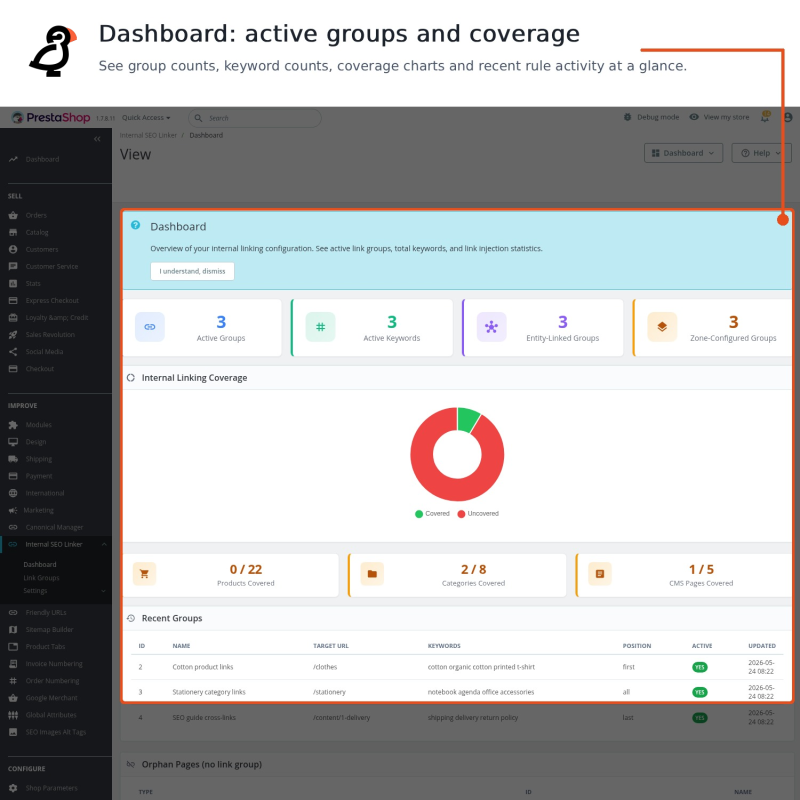Open the Link Groups submenu item
Image resolution: width=800 pixels, height=800 pixels.
point(41,578)
